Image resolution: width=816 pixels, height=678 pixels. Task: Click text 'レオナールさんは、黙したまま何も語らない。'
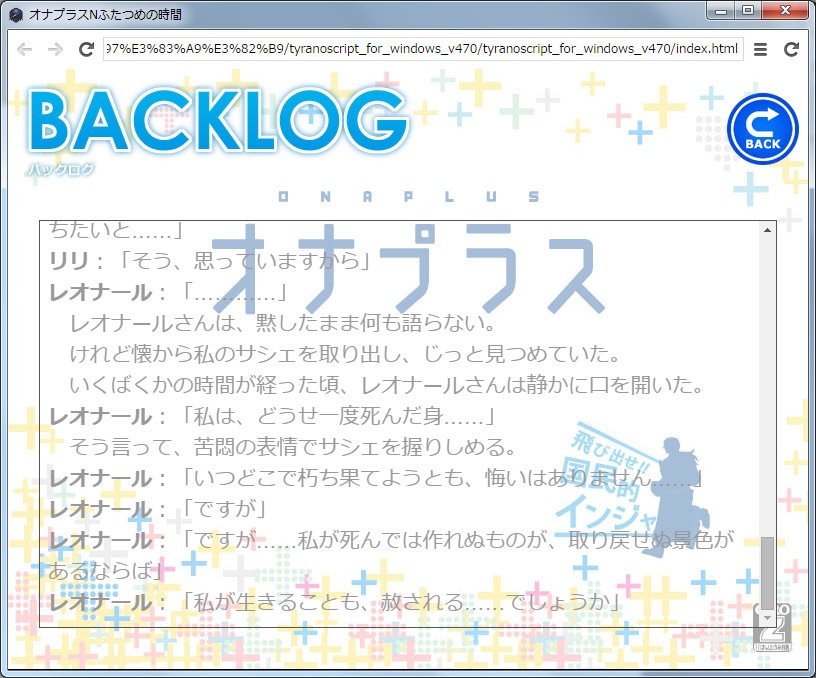coord(282,323)
